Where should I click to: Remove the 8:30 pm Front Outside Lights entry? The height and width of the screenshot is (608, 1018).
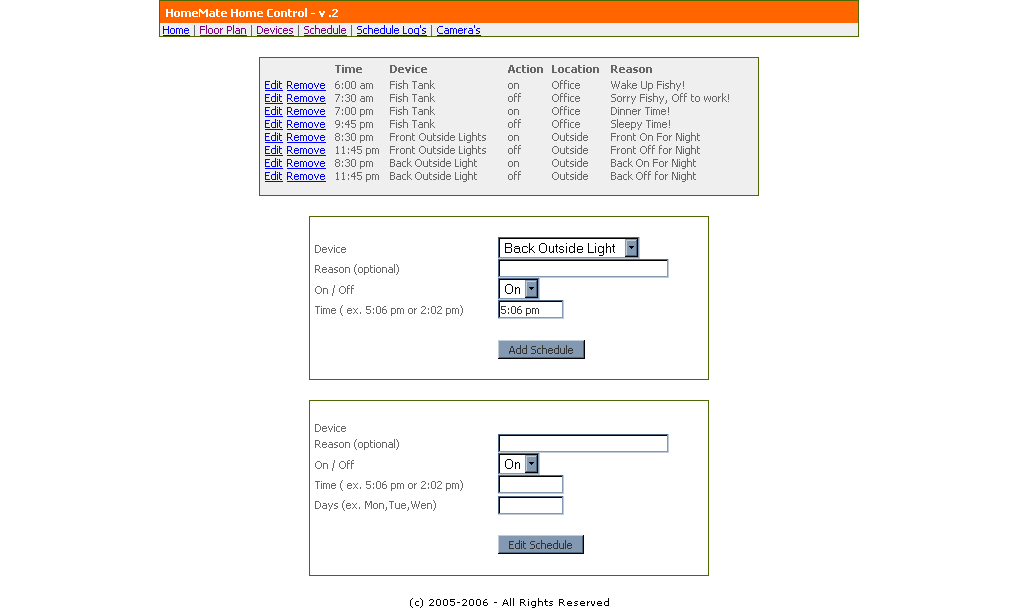click(306, 137)
